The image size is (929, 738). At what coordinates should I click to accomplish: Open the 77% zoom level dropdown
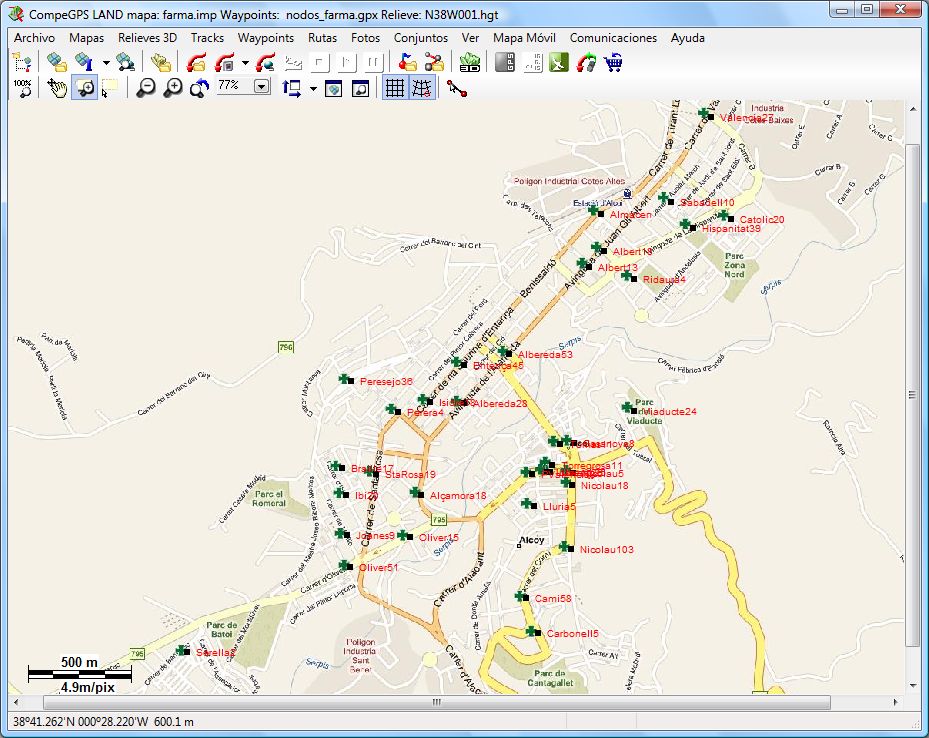coord(262,87)
